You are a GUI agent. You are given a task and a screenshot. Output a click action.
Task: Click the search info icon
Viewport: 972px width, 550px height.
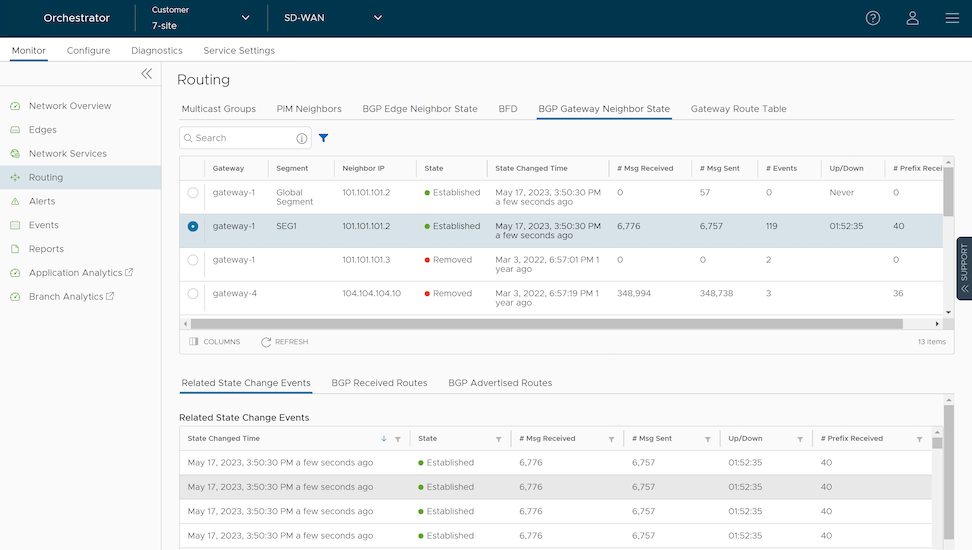[302, 138]
